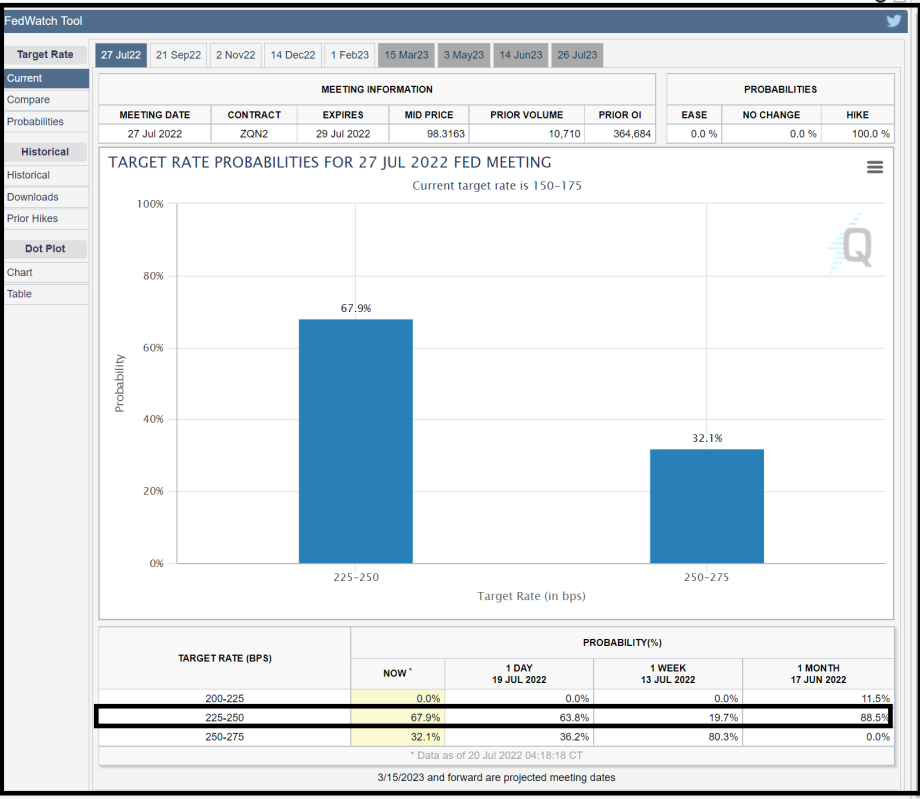Image resolution: width=920 pixels, height=799 pixels.
Task: Click the Q watermark logo on chart
Action: click(851, 246)
